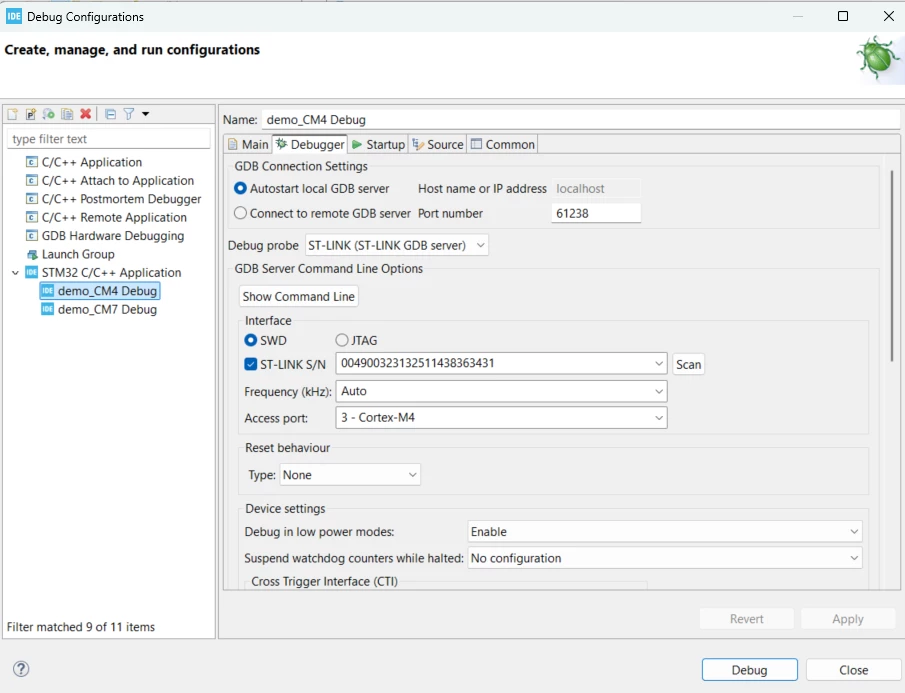Viewport: 905px width, 693px height.
Task: Click the Export launch configuration icon
Action: (x=49, y=114)
